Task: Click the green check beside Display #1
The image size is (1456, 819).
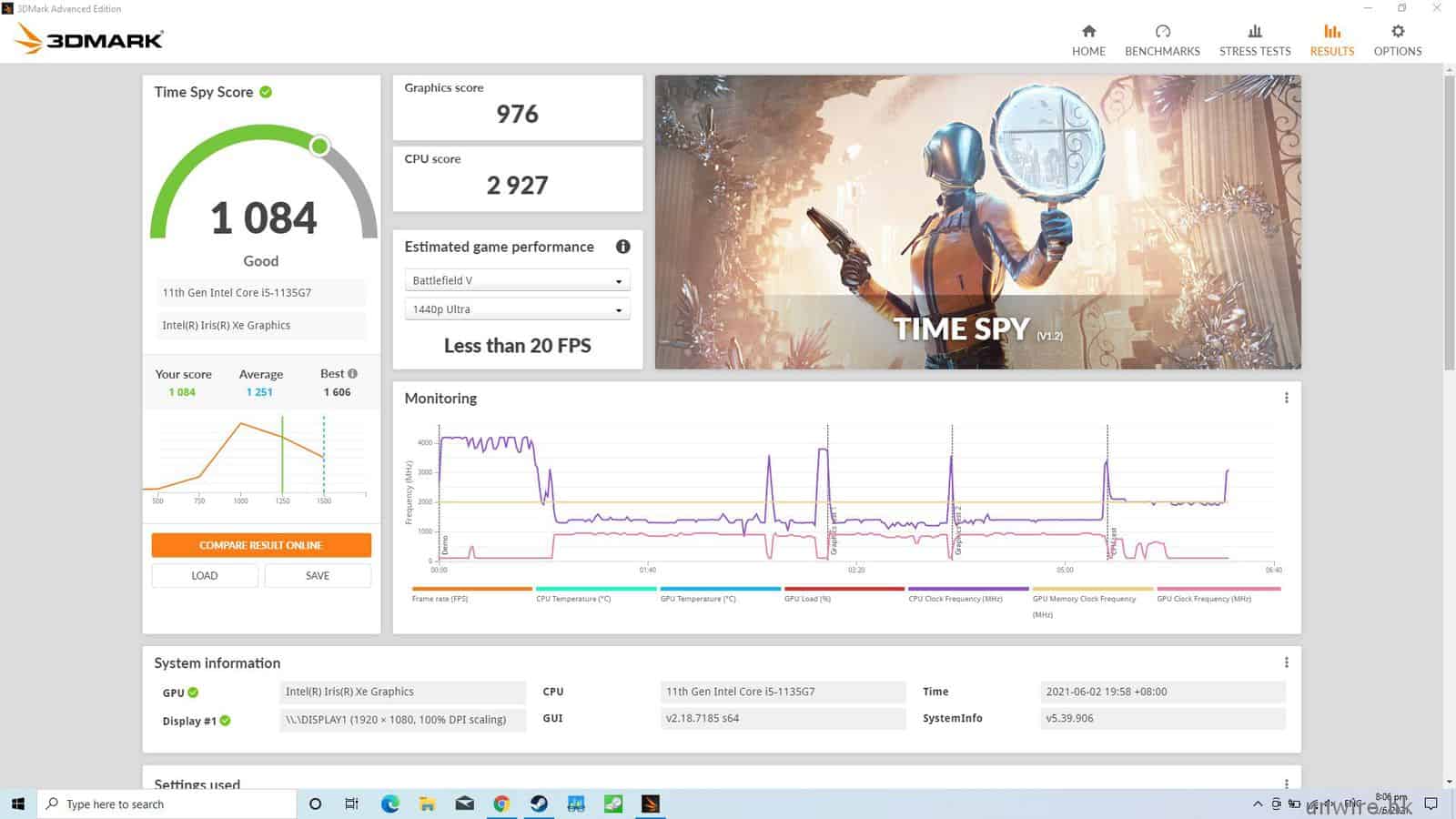Action: point(225,721)
